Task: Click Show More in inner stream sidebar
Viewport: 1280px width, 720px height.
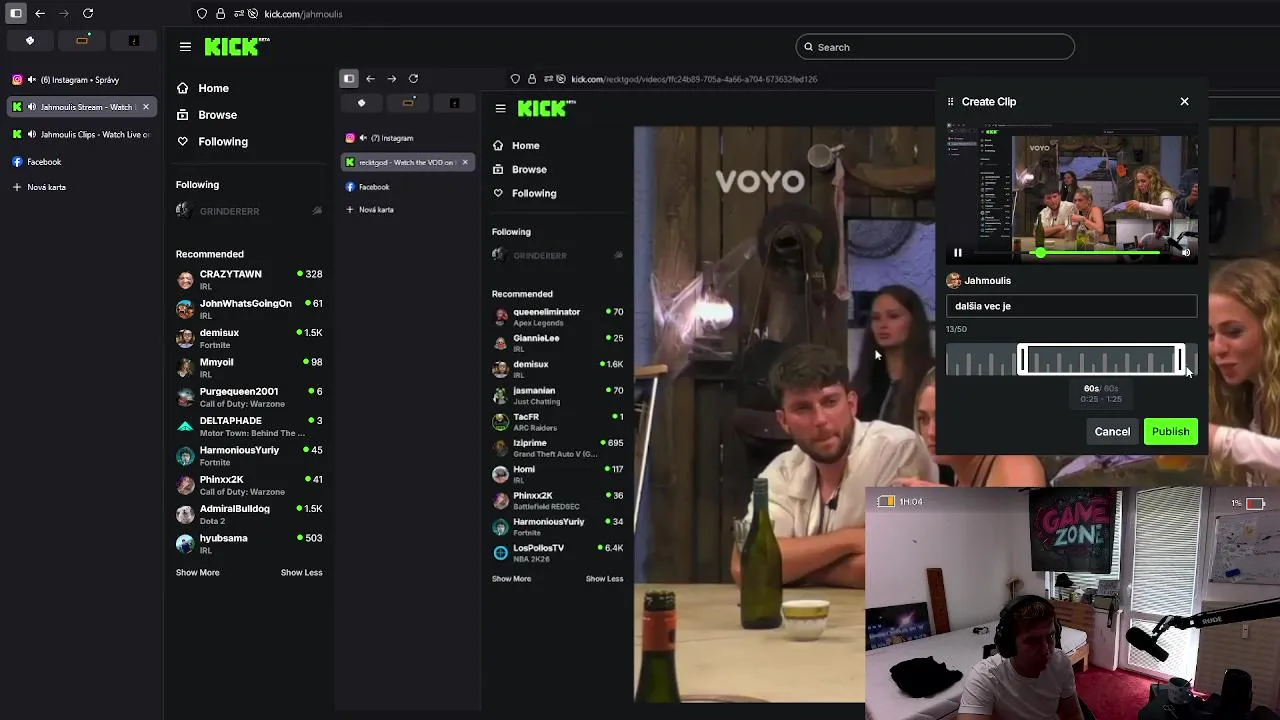Action: coord(511,579)
